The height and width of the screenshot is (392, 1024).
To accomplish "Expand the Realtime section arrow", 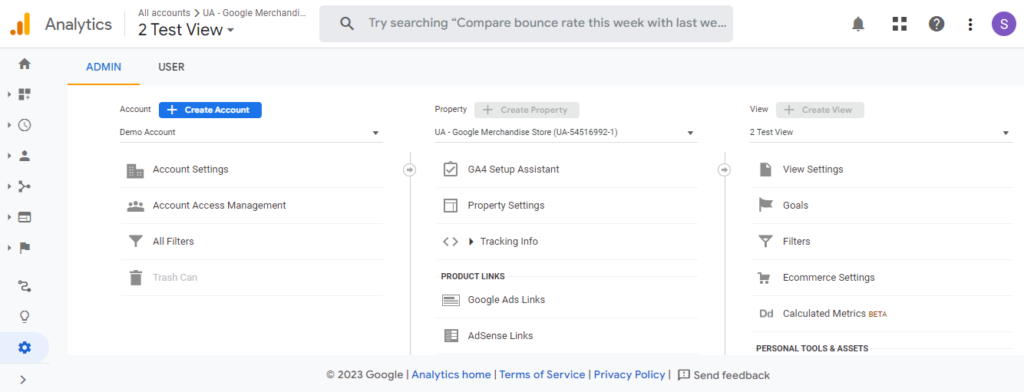I will click(9, 125).
